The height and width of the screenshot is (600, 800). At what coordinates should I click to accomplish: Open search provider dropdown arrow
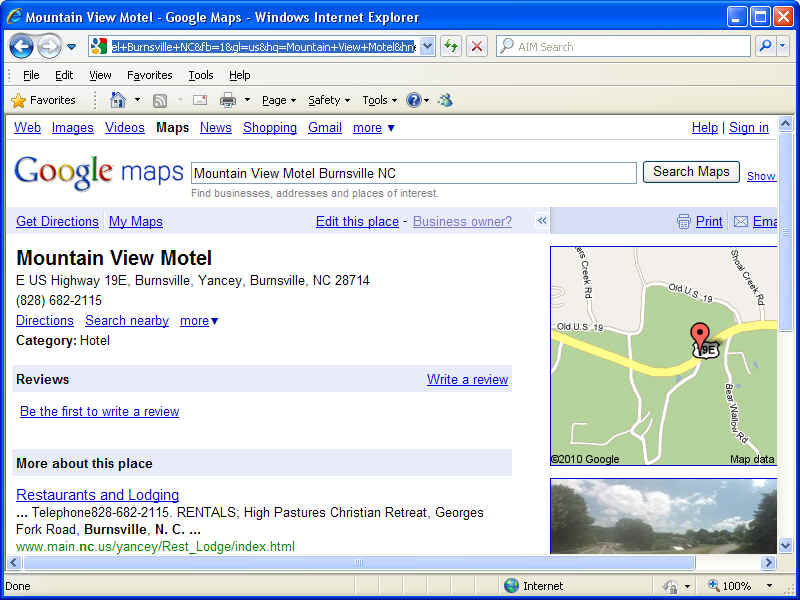783,46
